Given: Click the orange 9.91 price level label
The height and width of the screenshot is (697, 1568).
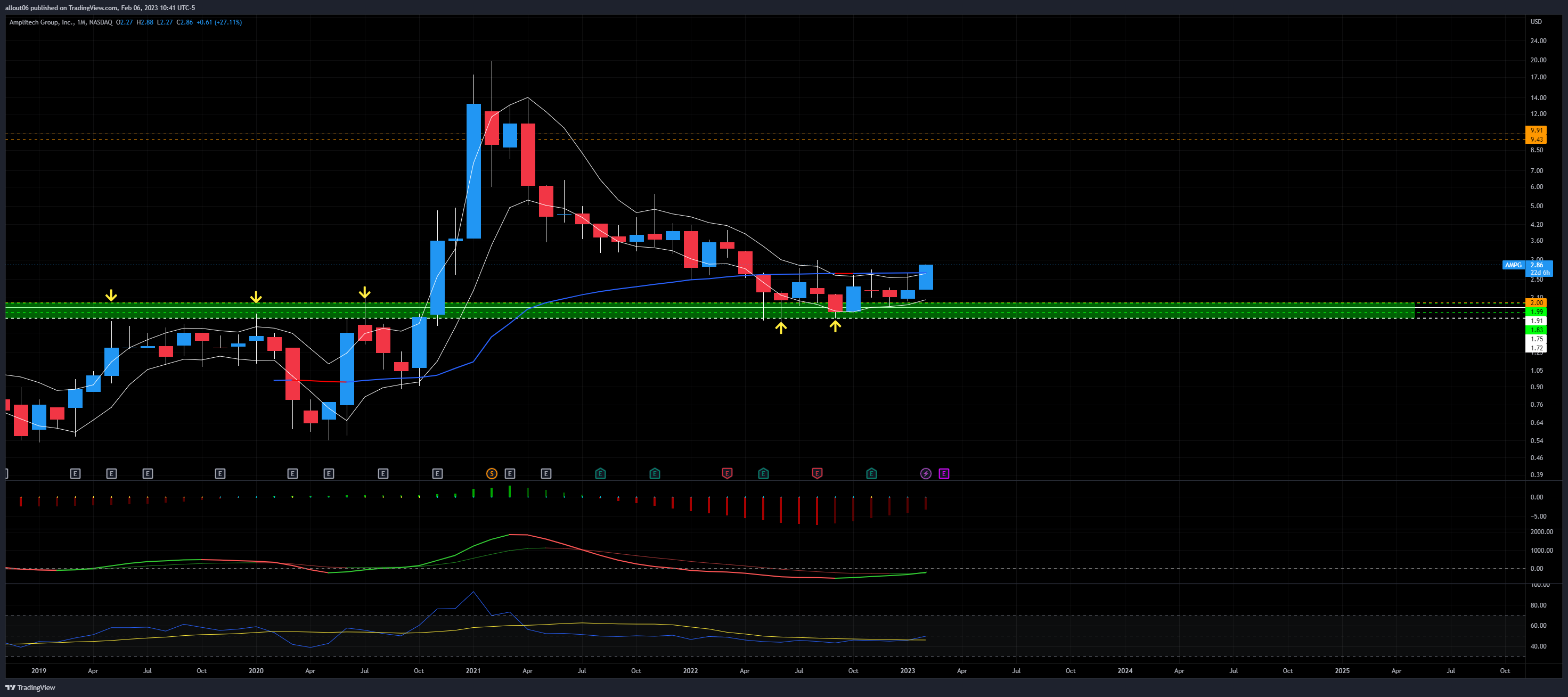Looking at the screenshot, I should tap(1536, 130).
